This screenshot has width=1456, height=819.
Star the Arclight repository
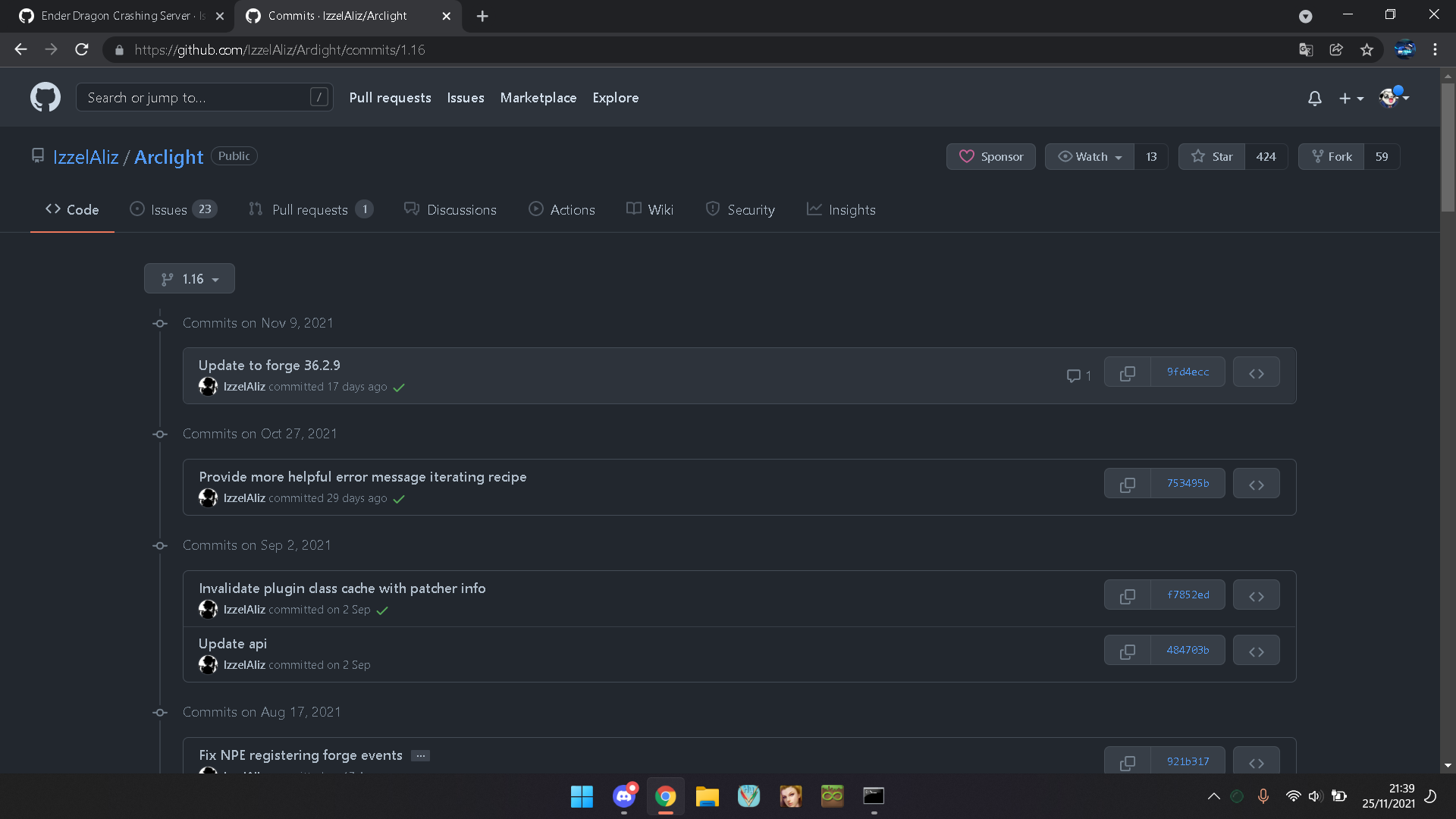point(1211,156)
